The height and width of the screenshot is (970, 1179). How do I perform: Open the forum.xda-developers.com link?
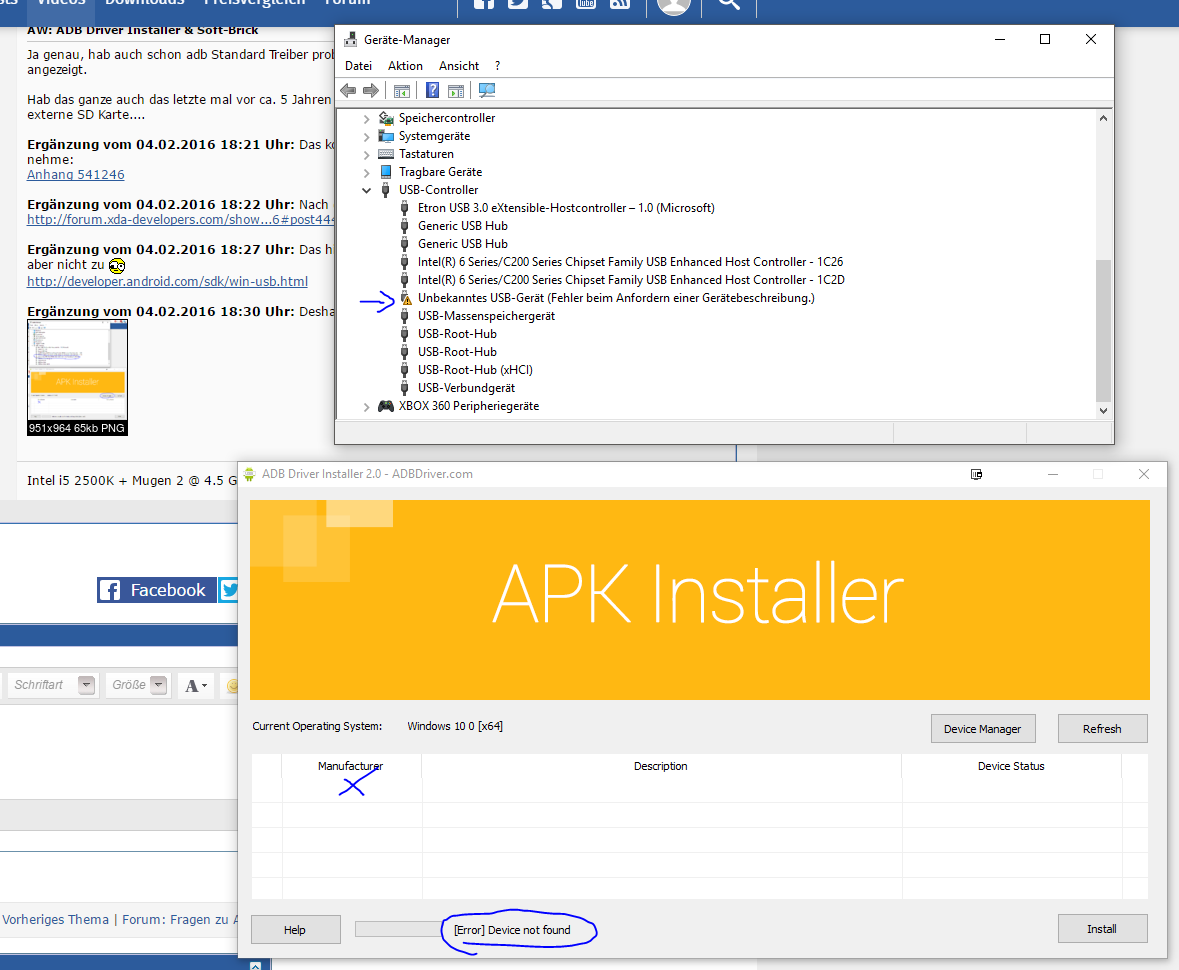click(180, 220)
